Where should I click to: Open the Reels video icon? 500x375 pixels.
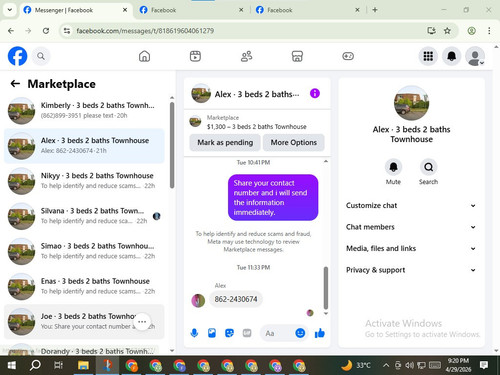click(x=195, y=56)
